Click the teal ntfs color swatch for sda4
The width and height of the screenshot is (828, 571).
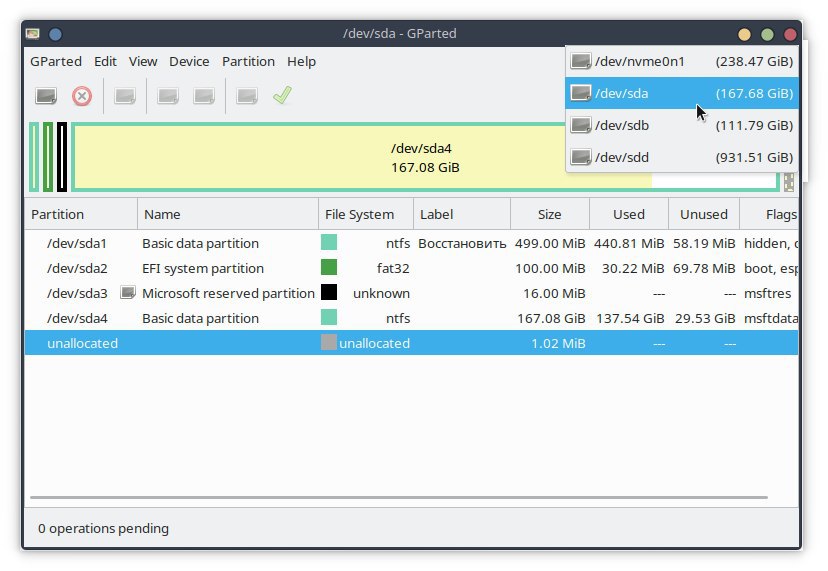pyautogui.click(x=328, y=317)
